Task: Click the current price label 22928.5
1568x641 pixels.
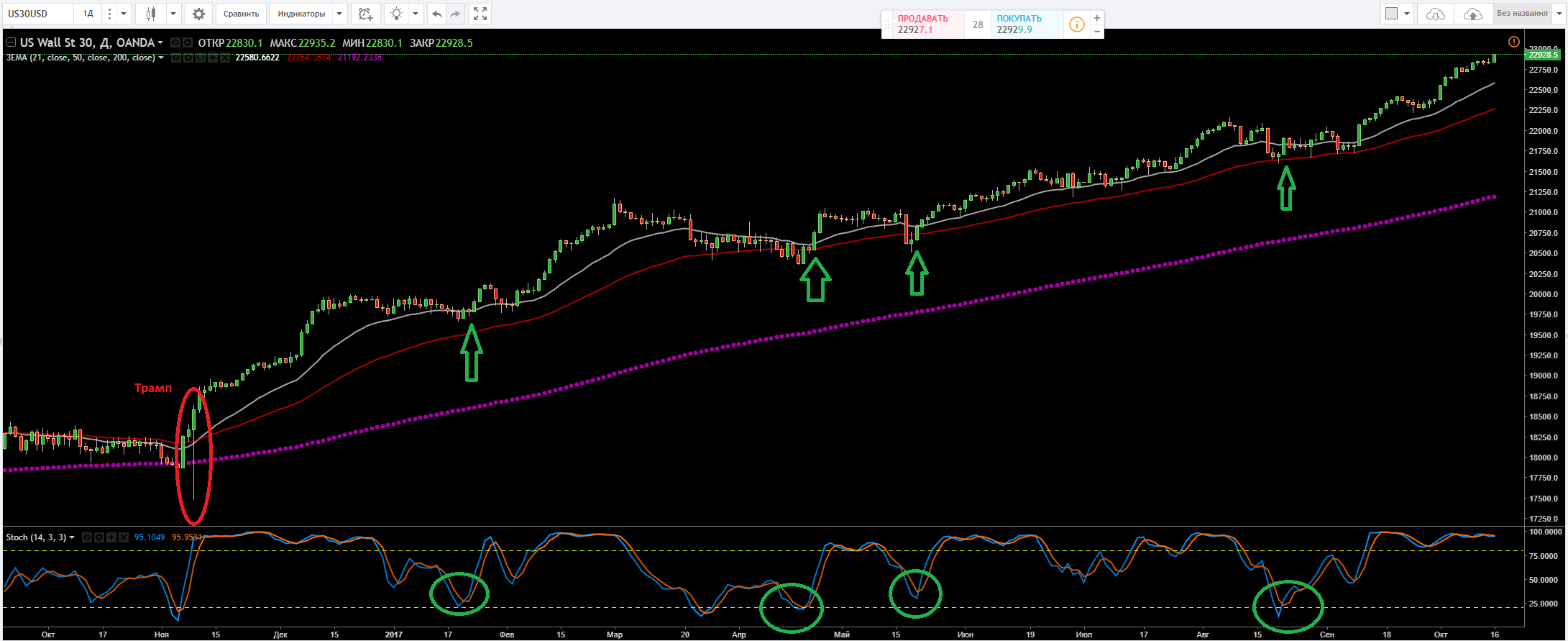Action: 1543,55
